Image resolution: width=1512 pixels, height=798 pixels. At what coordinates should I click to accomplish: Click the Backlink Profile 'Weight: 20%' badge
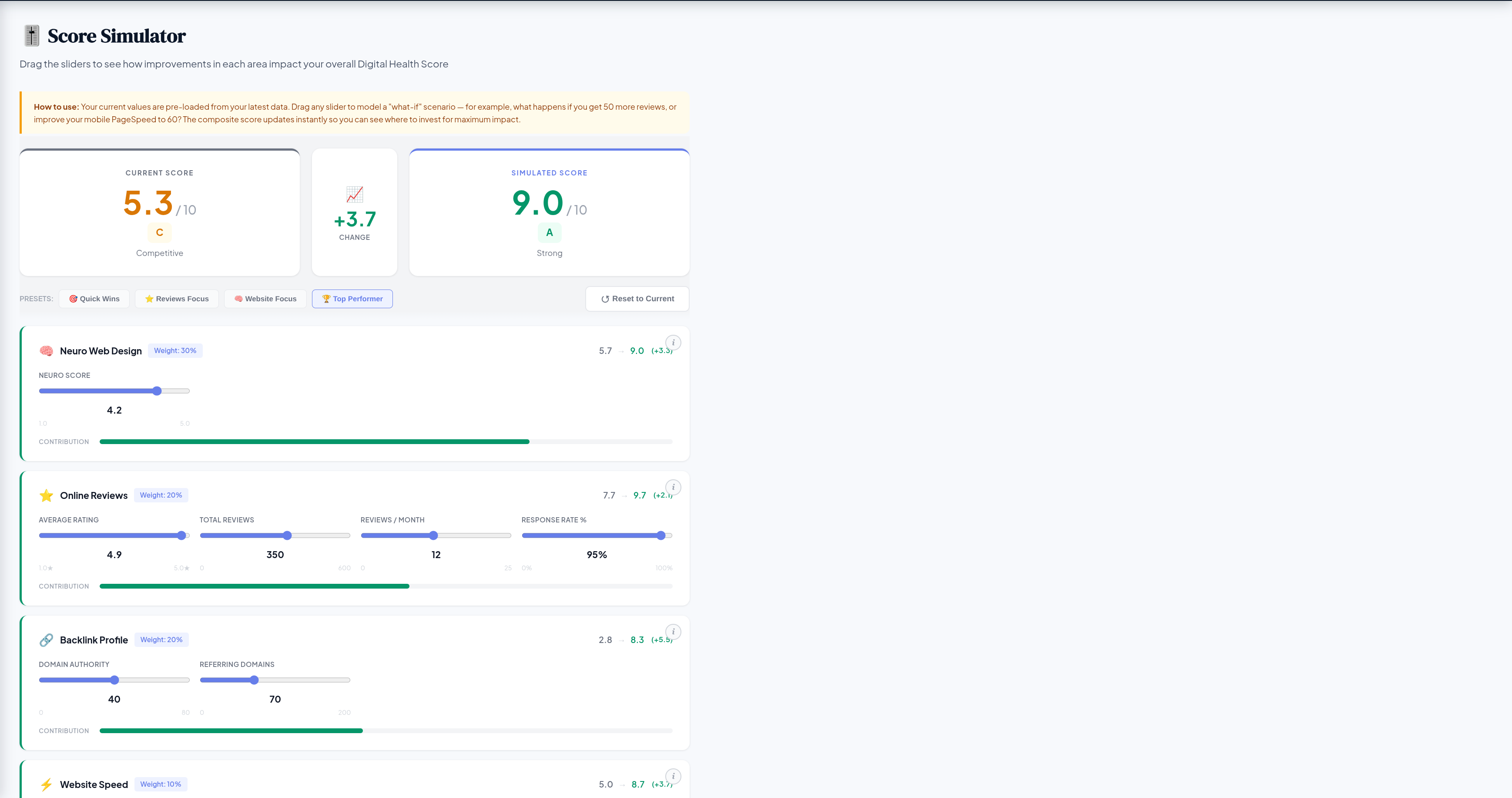point(161,640)
